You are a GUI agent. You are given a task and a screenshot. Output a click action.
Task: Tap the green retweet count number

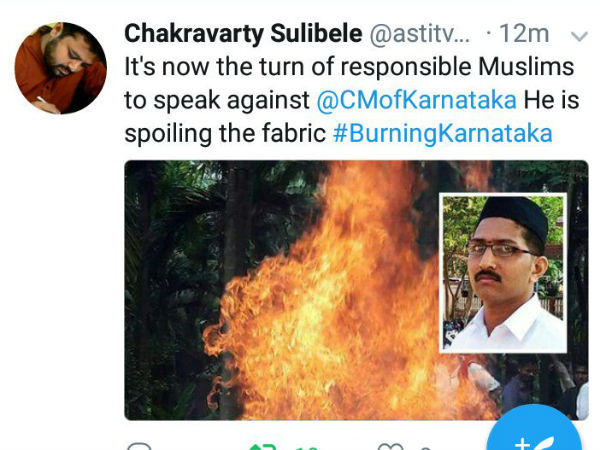[307, 448]
